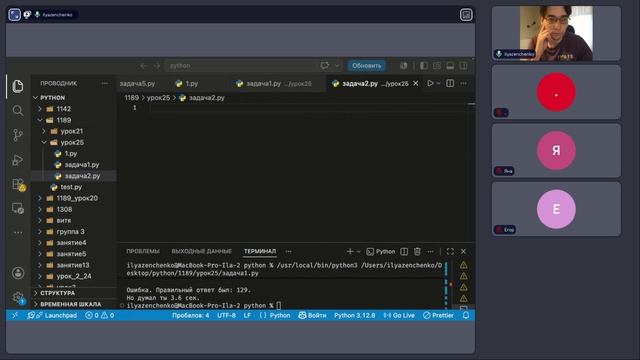Open Explorer panel more actions

[105, 83]
